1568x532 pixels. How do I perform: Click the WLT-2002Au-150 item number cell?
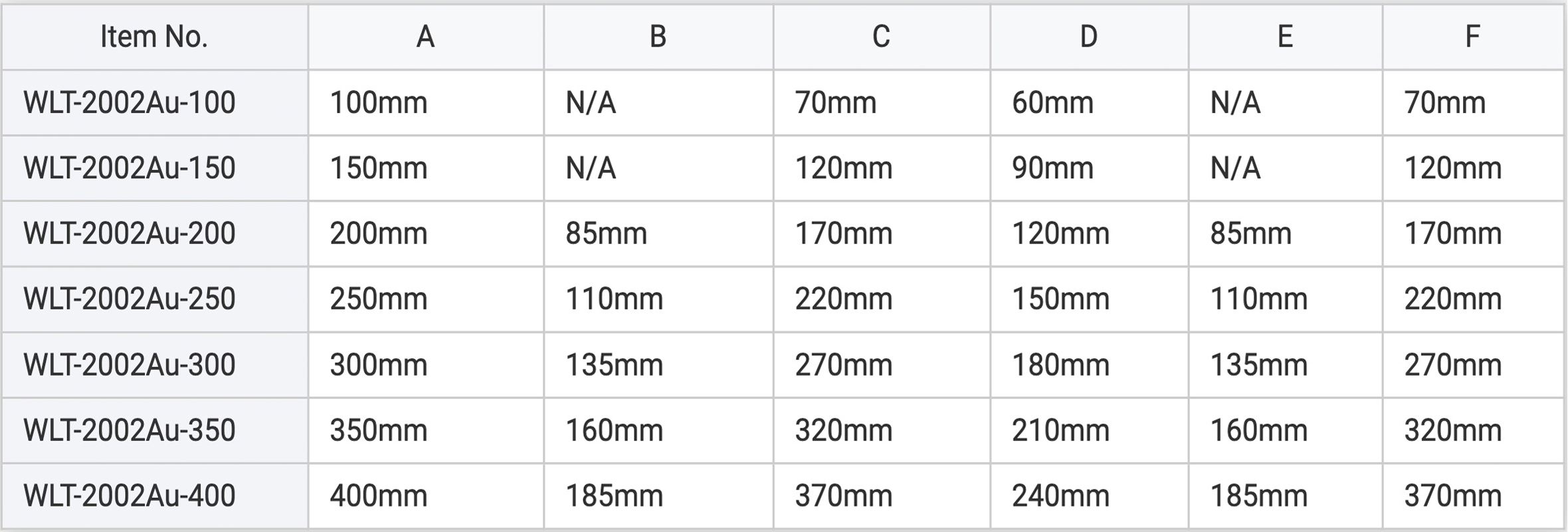130,168
